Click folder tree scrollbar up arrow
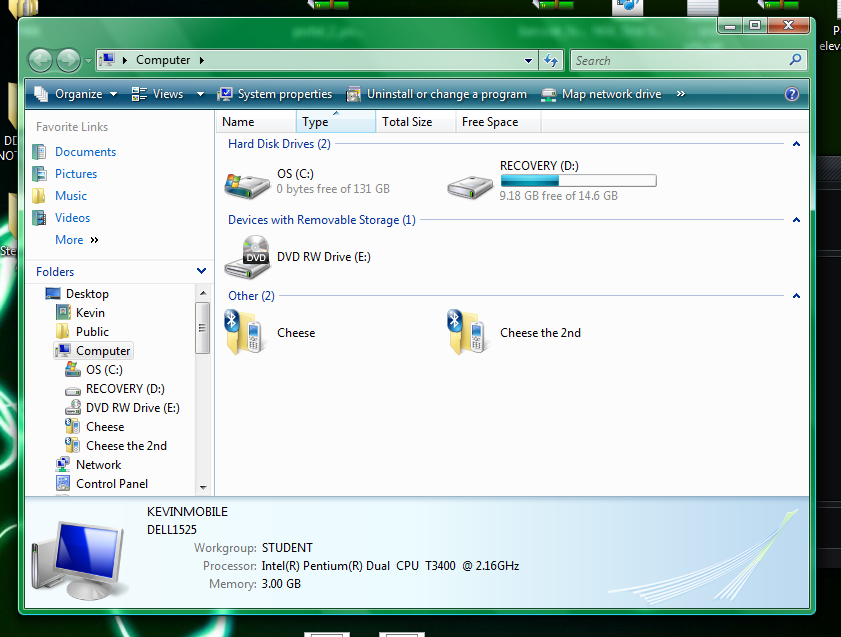This screenshot has width=841, height=637. pos(203,293)
